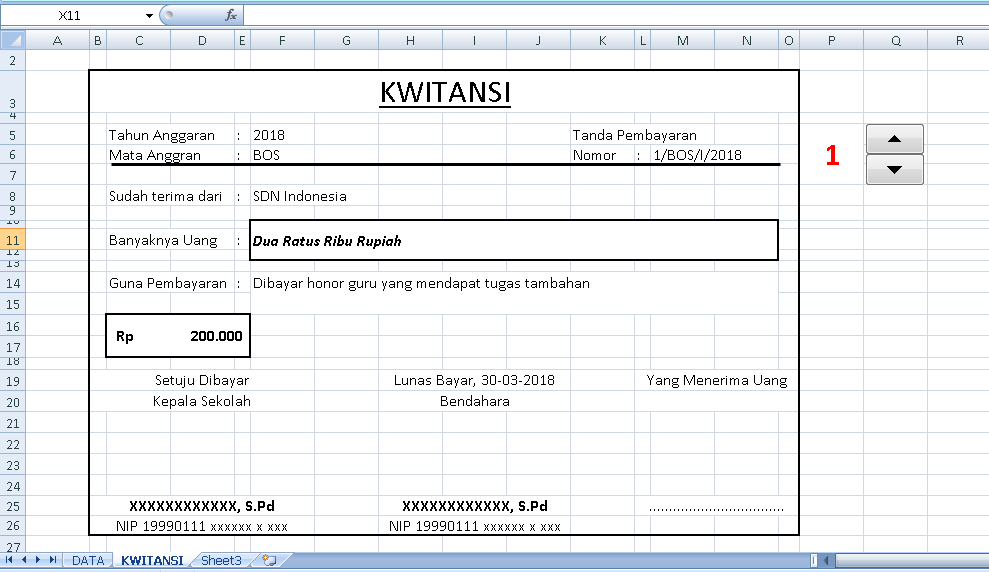This screenshot has width=989, height=572.
Task: Click the red number 1 cell
Action: [x=833, y=155]
